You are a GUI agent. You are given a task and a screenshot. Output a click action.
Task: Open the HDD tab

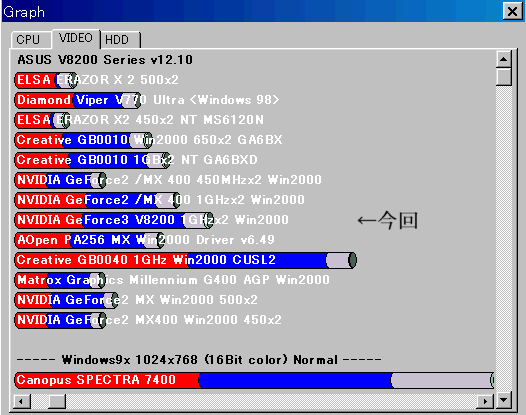coord(120,40)
